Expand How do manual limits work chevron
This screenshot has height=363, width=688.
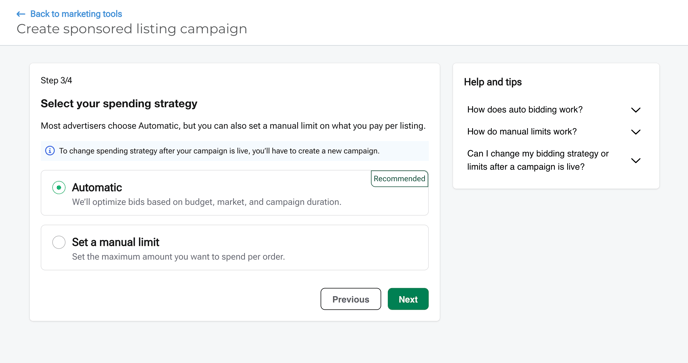tap(635, 132)
